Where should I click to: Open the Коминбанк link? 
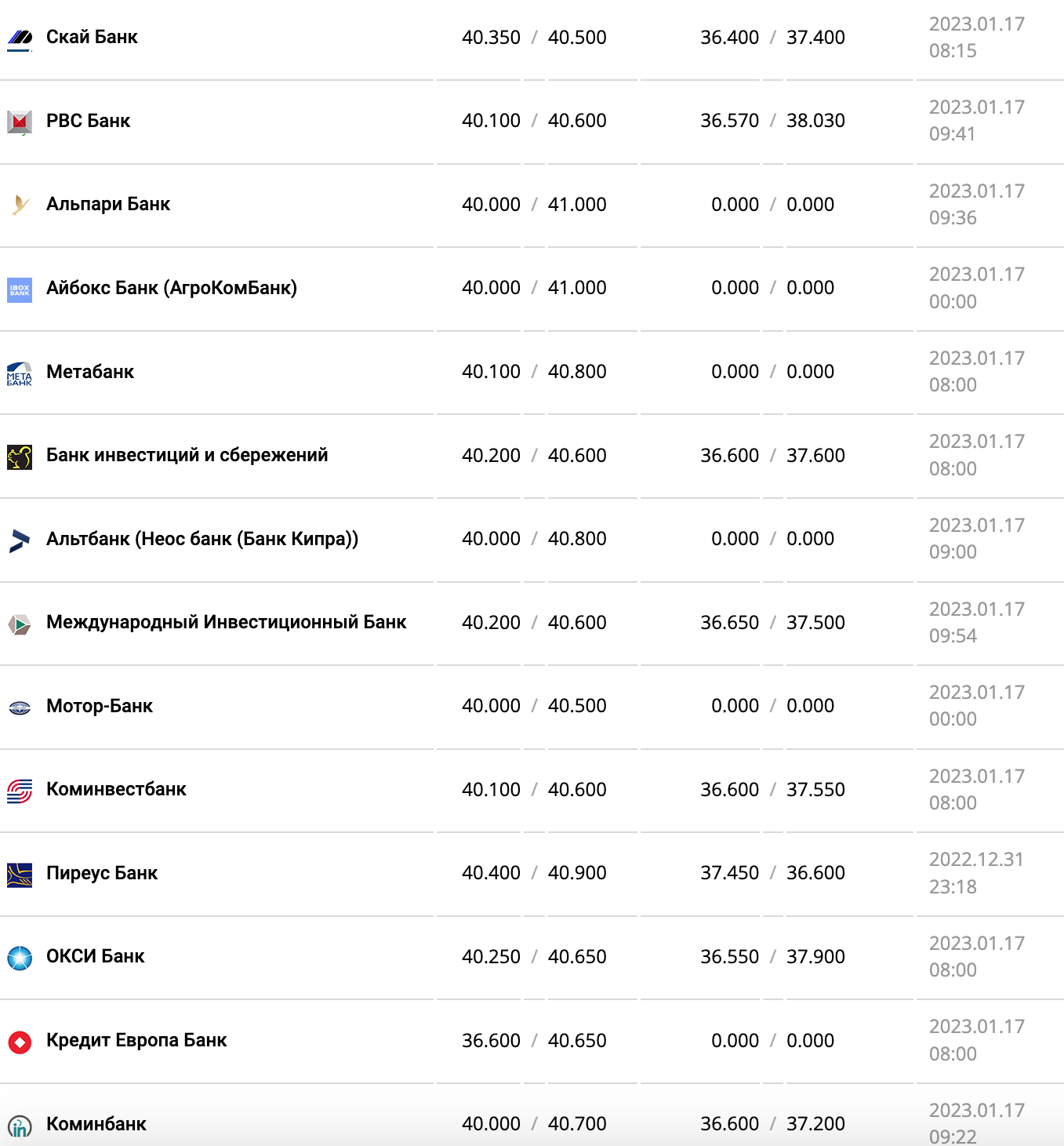(x=96, y=1124)
